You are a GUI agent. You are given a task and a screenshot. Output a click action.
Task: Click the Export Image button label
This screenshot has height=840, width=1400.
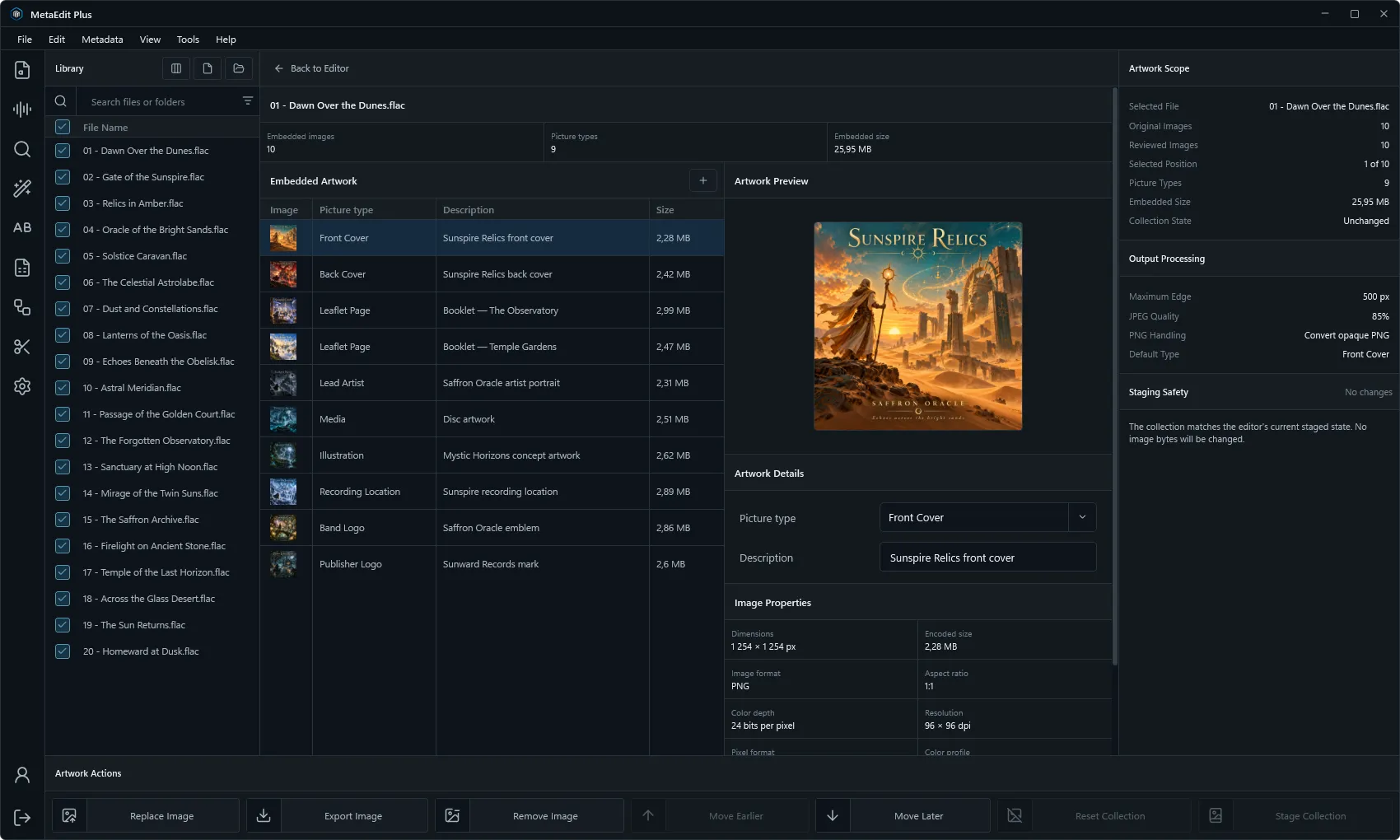pyautogui.click(x=353, y=816)
